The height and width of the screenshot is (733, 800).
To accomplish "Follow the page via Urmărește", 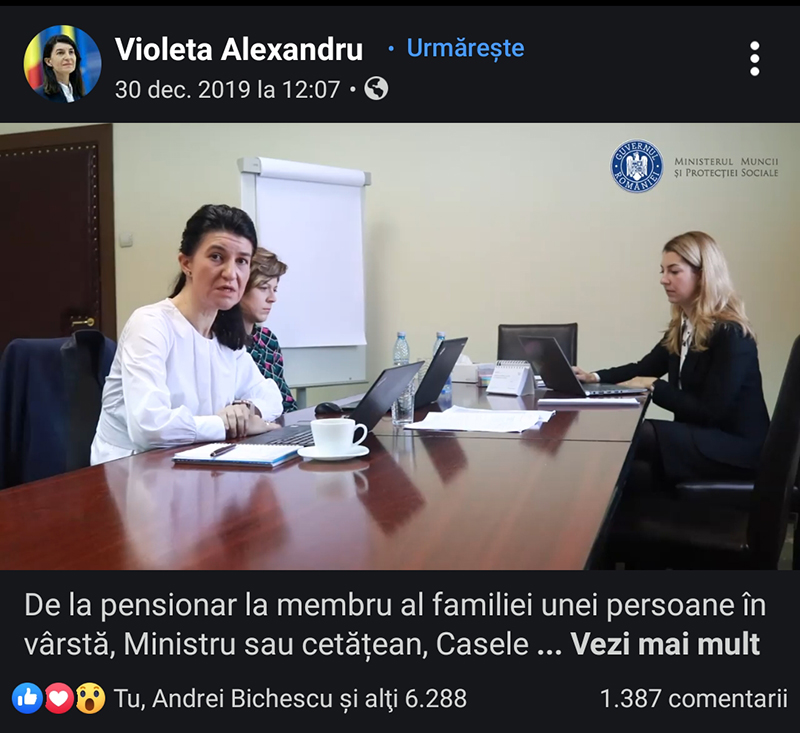I will [x=465, y=48].
